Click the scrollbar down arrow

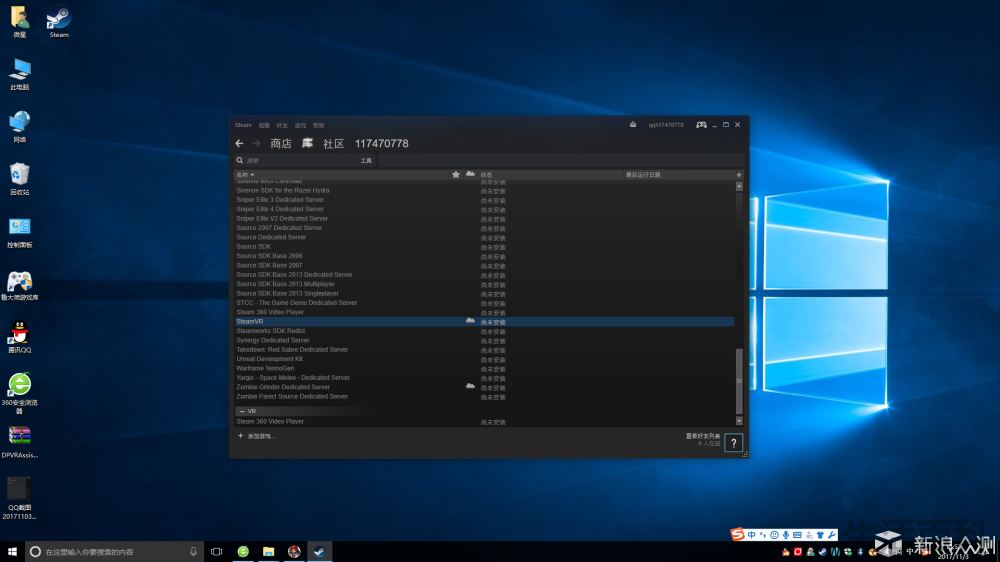[739, 421]
